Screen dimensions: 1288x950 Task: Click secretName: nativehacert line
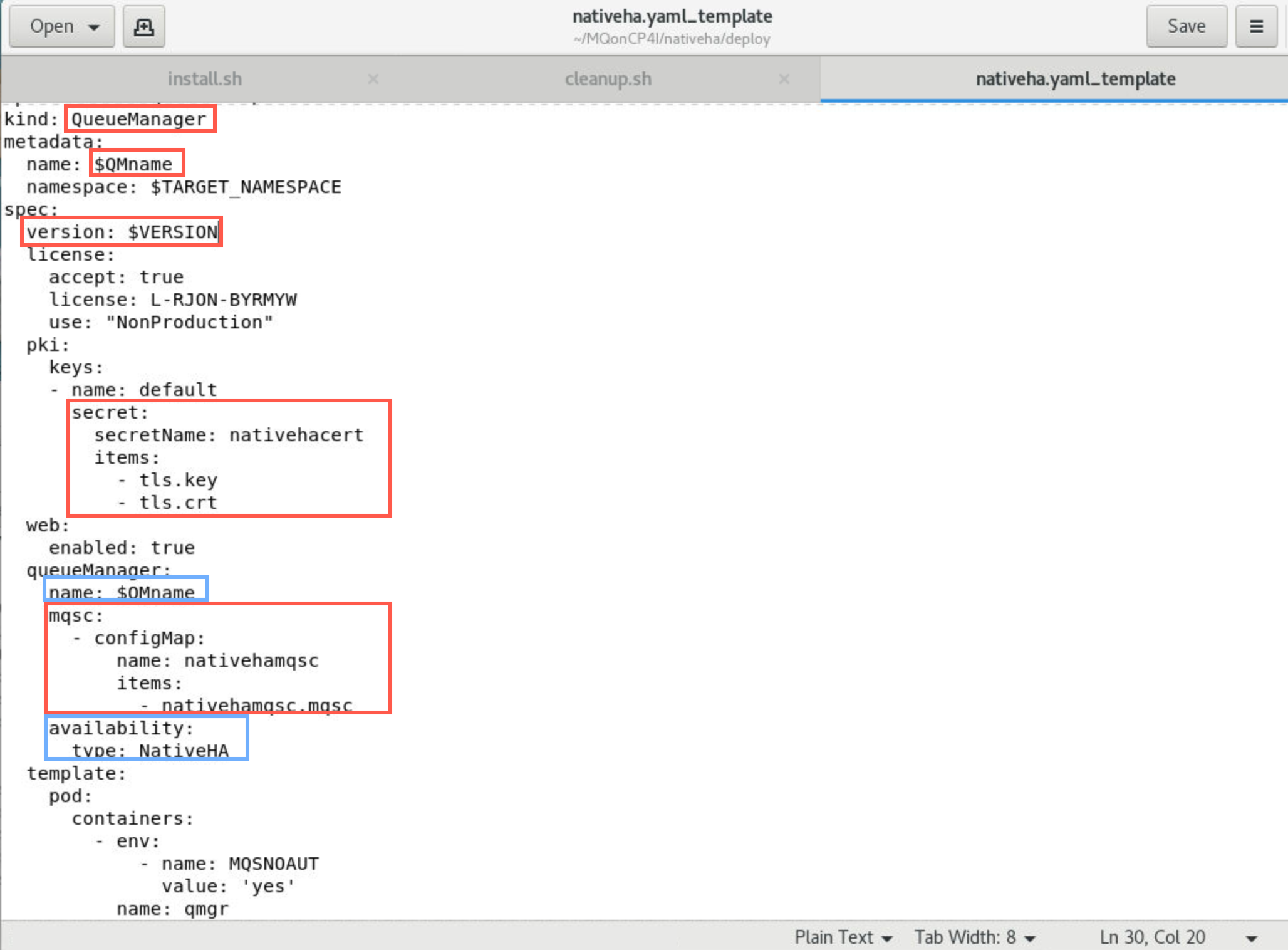tap(229, 435)
